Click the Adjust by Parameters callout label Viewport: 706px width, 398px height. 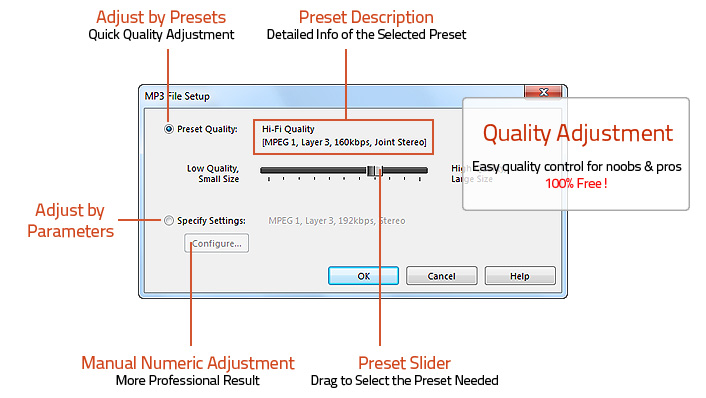click(x=71, y=221)
